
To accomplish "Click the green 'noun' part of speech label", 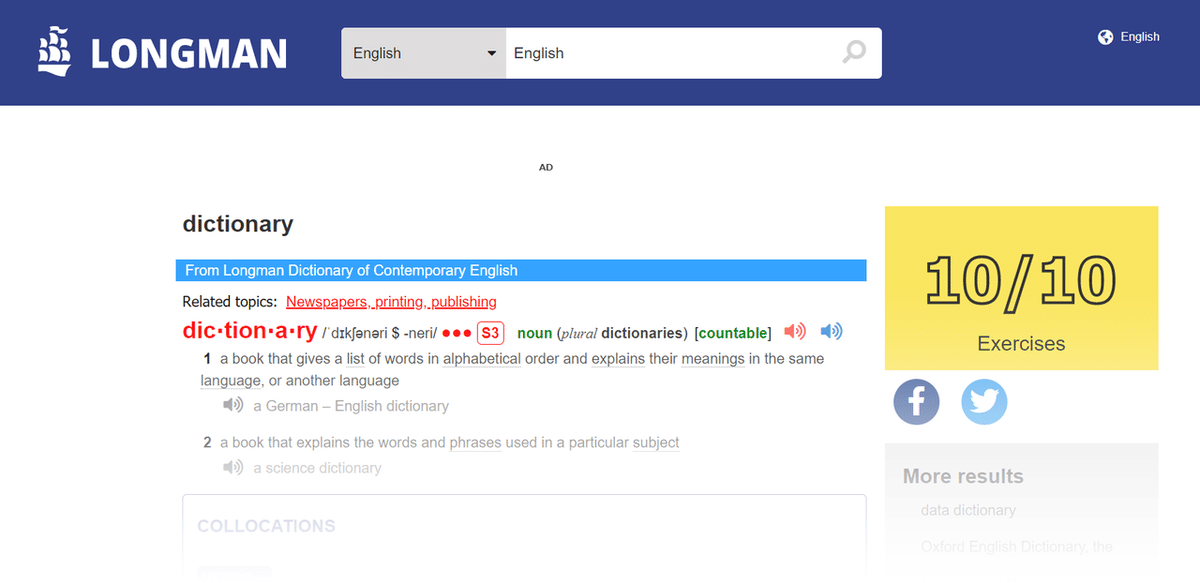I will [x=535, y=333].
